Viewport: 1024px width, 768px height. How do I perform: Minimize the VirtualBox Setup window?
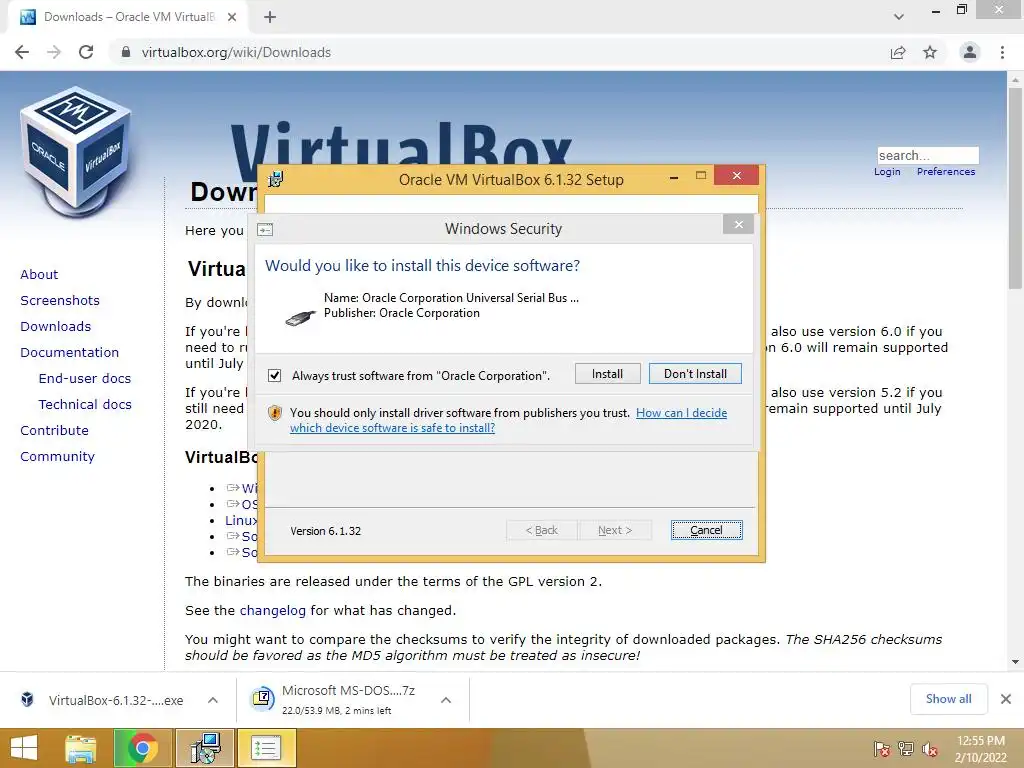pos(673,177)
